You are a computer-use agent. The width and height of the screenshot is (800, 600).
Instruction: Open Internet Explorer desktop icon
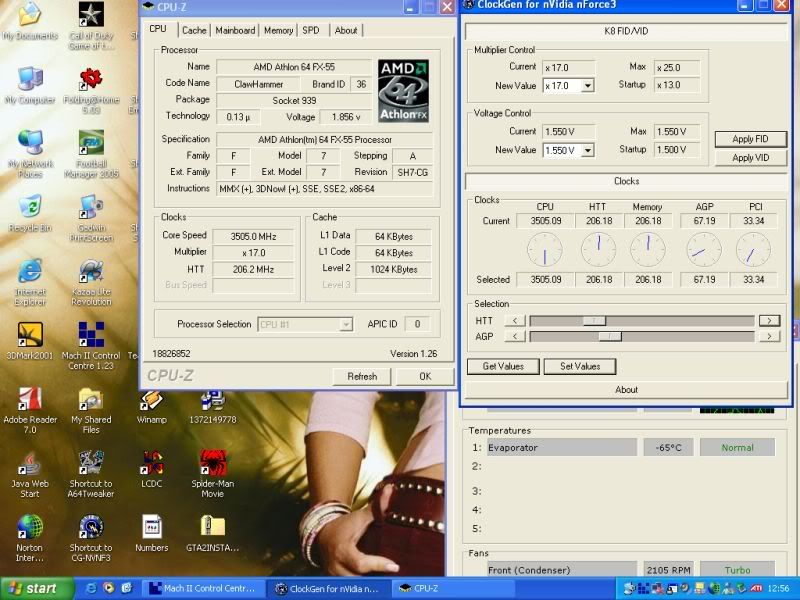[x=30, y=282]
